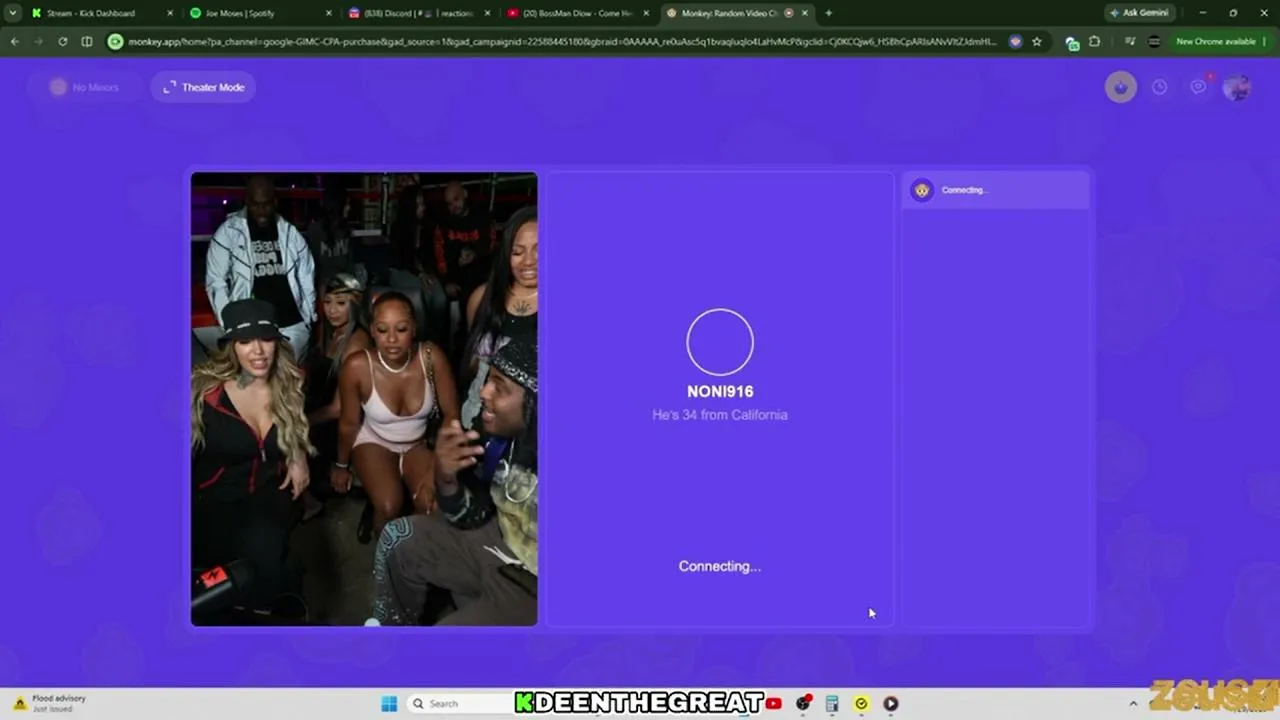
Task: Switch to the Discord browser tab
Action: pos(418,13)
